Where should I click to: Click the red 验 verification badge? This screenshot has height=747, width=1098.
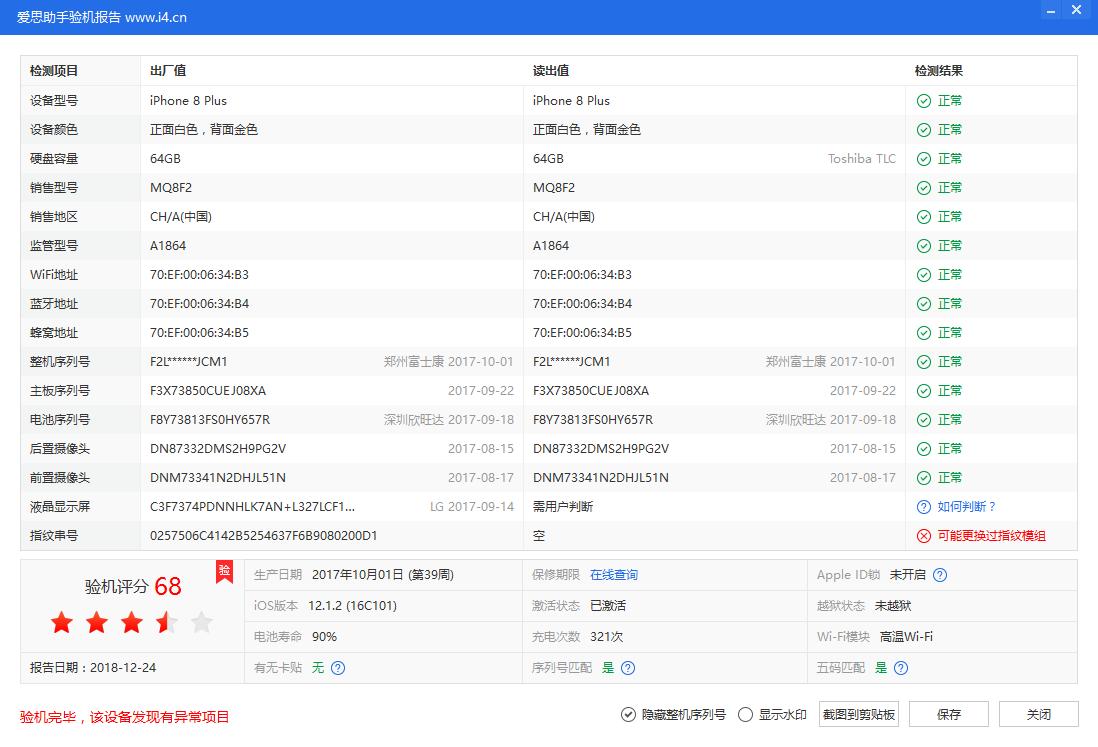[225, 572]
